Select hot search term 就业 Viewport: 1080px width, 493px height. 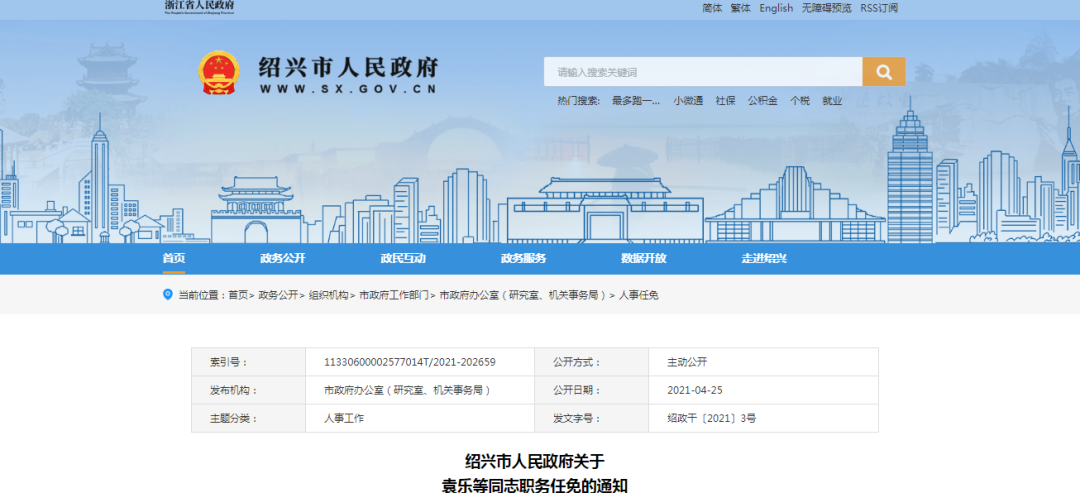(x=832, y=101)
